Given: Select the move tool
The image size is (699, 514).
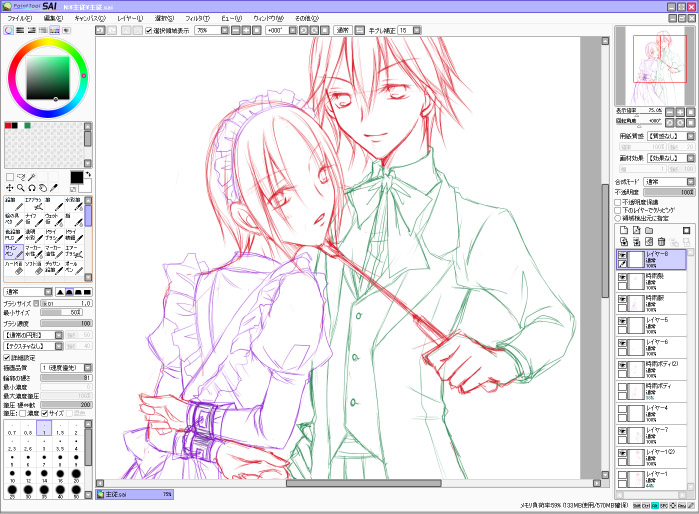Looking at the screenshot, I should tap(9, 188).
